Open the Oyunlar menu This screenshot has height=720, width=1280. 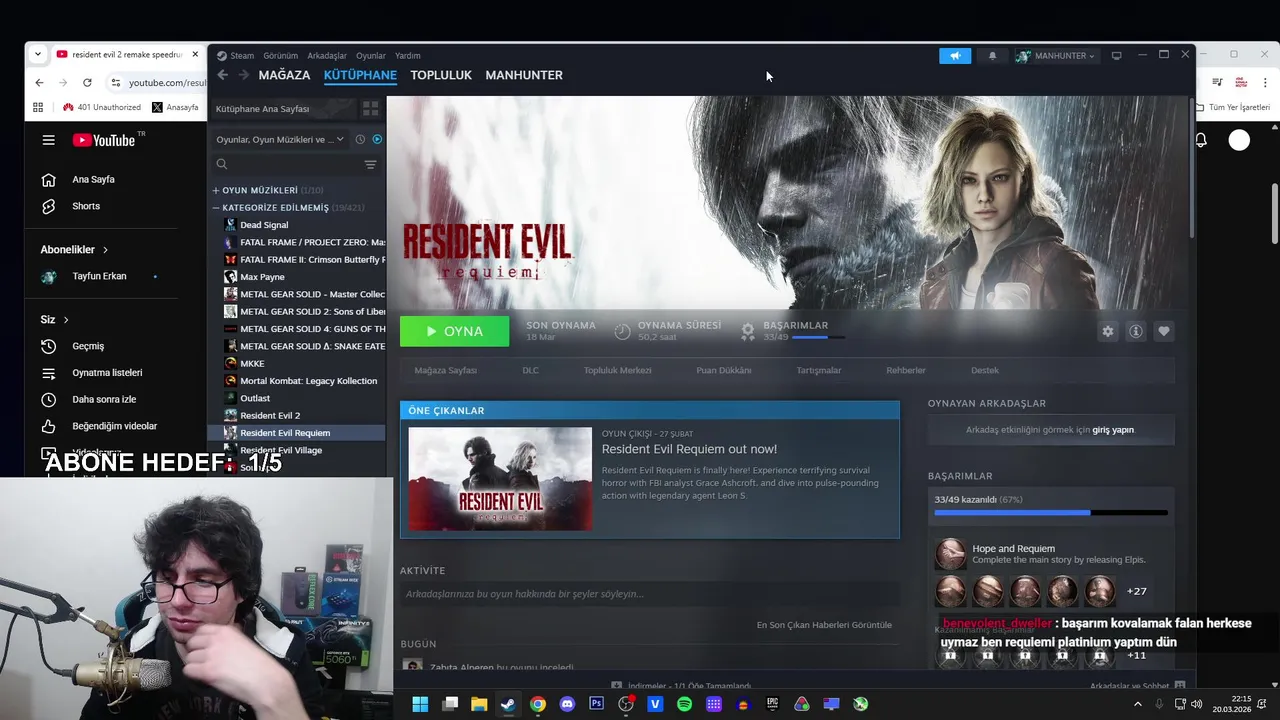pos(371,56)
